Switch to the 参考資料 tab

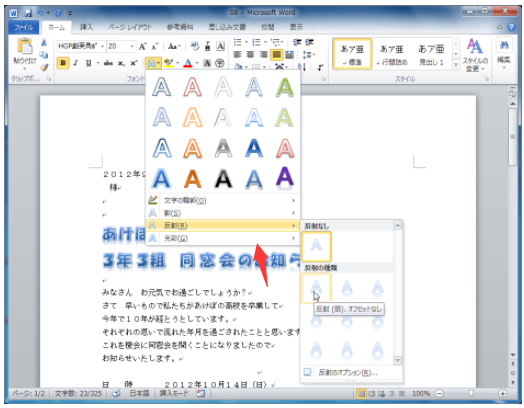pyautogui.click(x=180, y=27)
